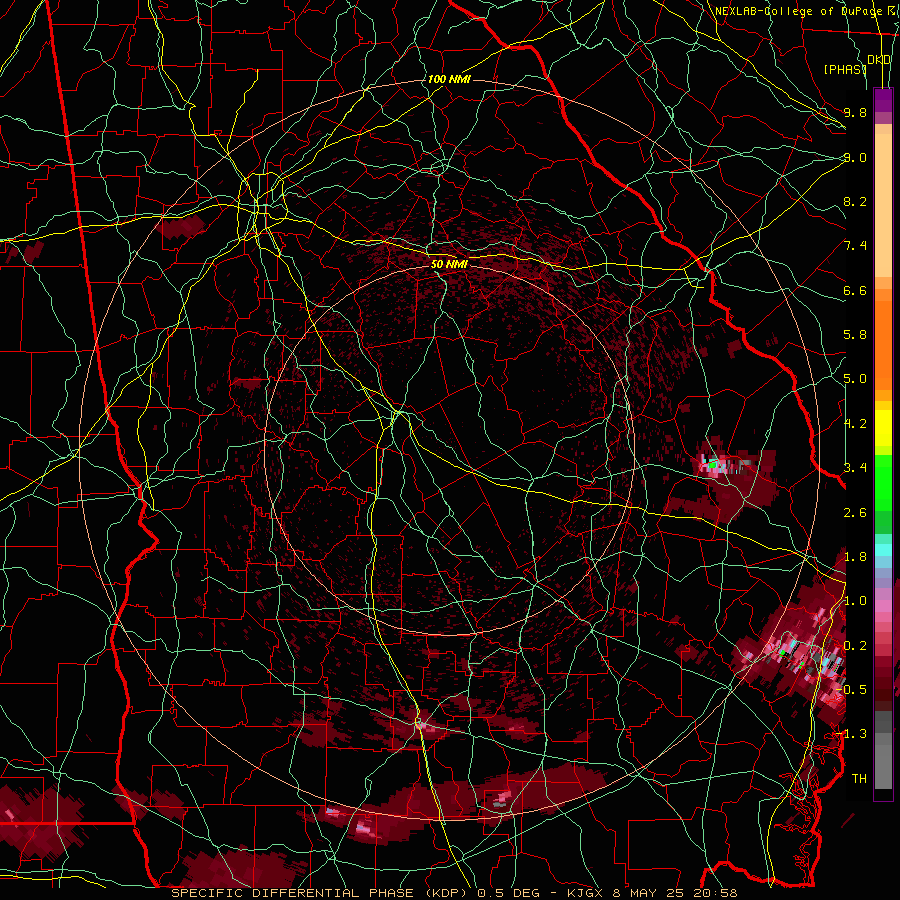900x900 pixels.
Task: Pick the gray bottom band of the color scale
Action: click(x=883, y=767)
